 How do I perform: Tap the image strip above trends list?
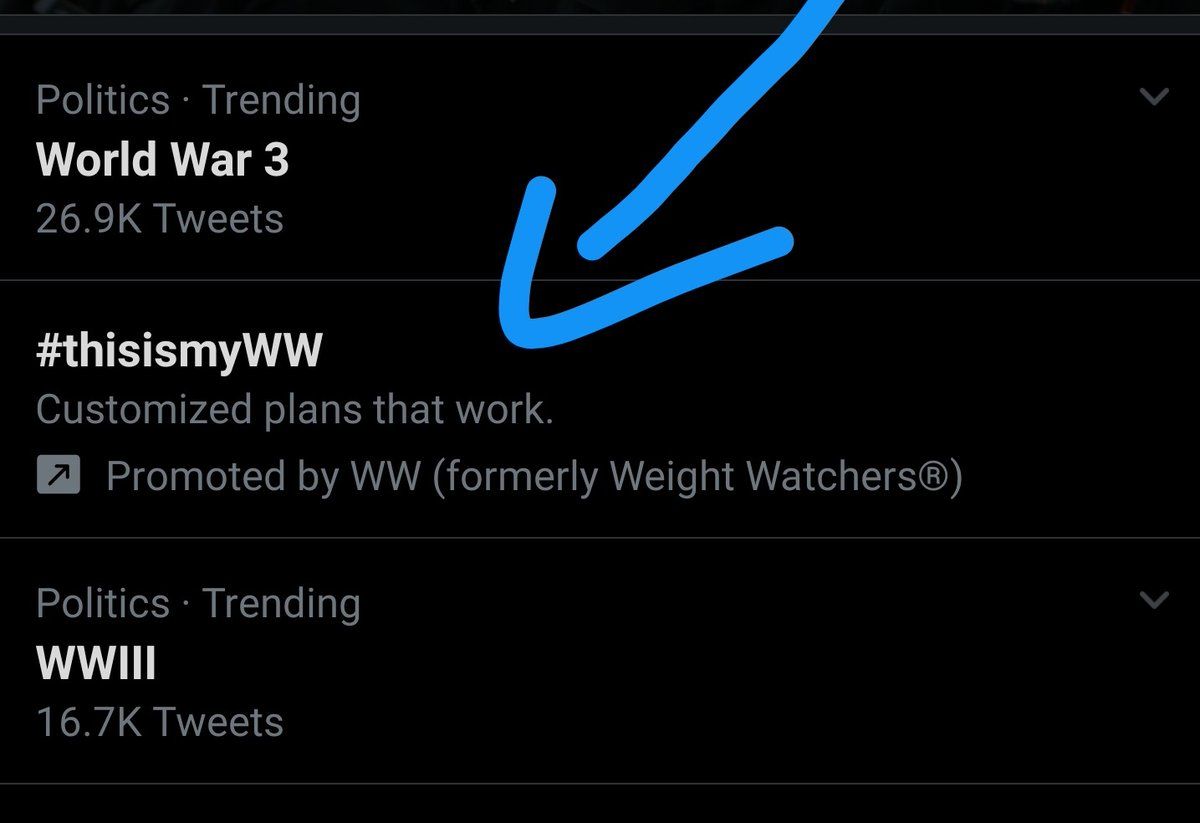pos(600,14)
